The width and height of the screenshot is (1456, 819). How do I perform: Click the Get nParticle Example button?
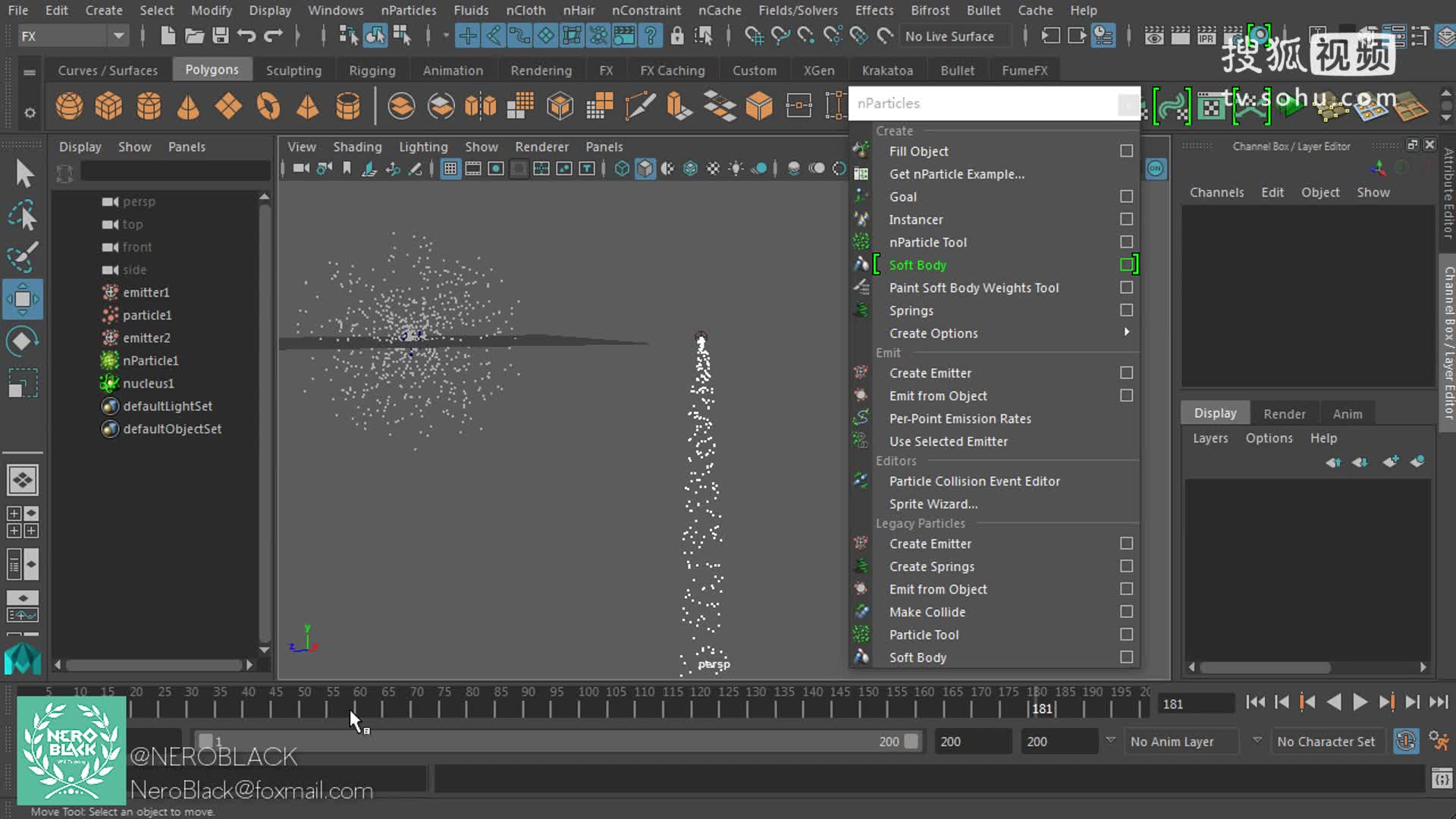pyautogui.click(x=957, y=174)
